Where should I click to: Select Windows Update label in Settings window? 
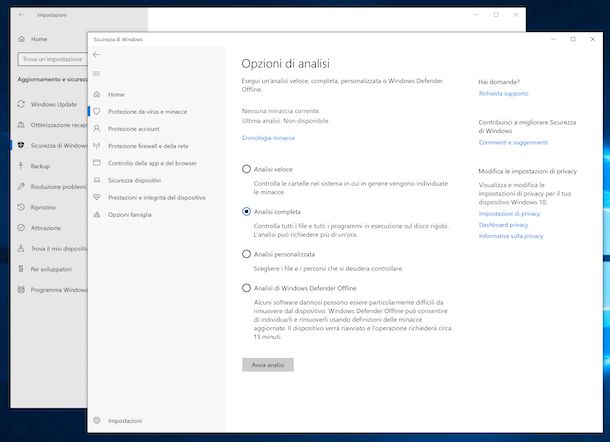pyautogui.click(x=54, y=104)
